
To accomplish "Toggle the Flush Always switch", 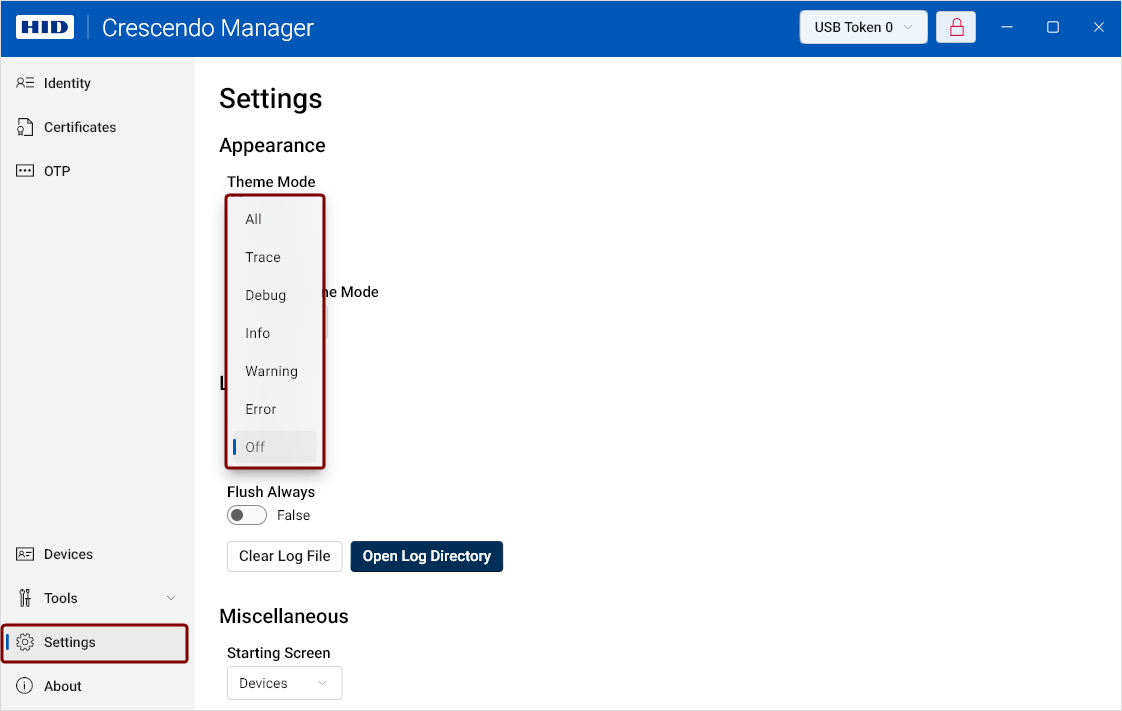I will [x=247, y=515].
